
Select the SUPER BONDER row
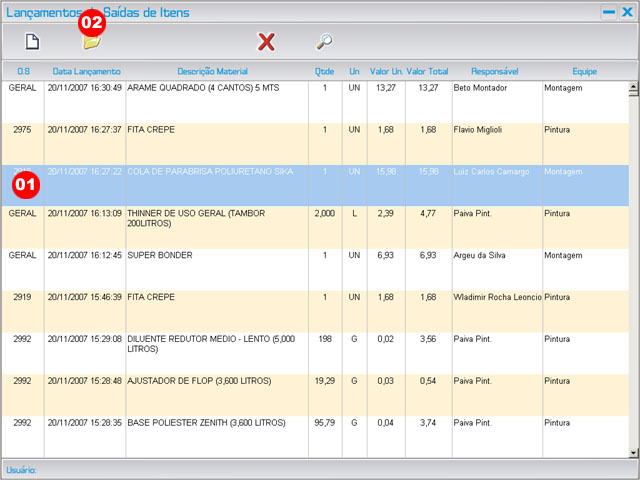[215, 255]
